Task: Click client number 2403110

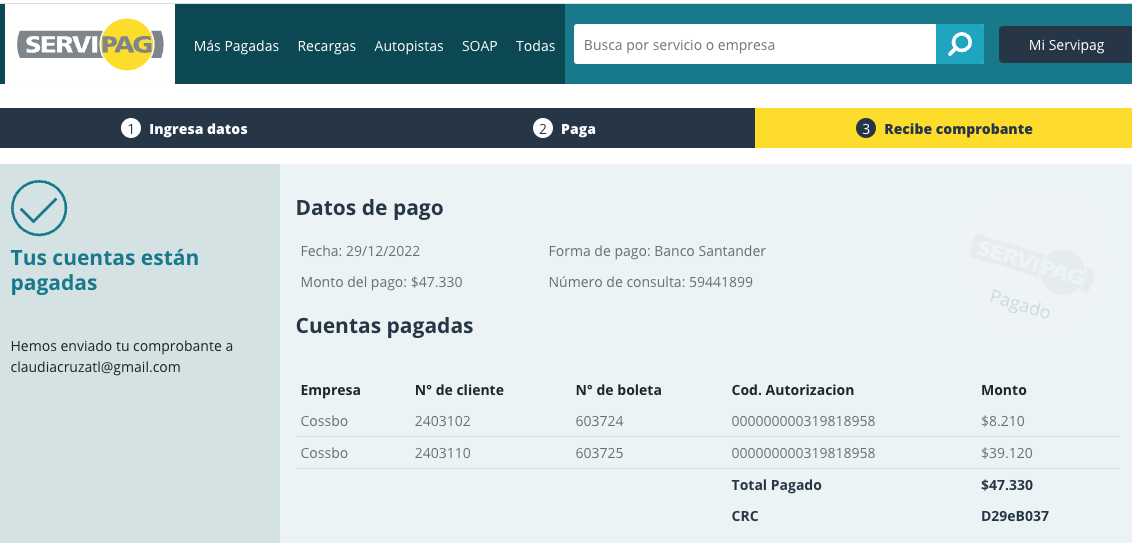Action: coord(443,453)
